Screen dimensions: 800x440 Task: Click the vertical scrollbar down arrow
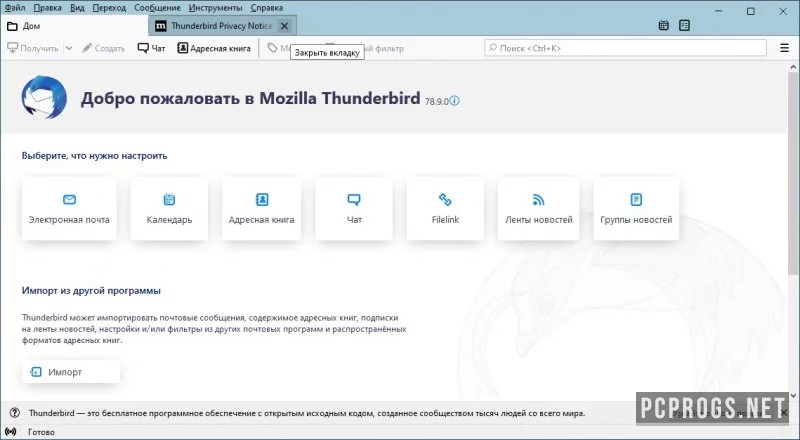coord(793,396)
